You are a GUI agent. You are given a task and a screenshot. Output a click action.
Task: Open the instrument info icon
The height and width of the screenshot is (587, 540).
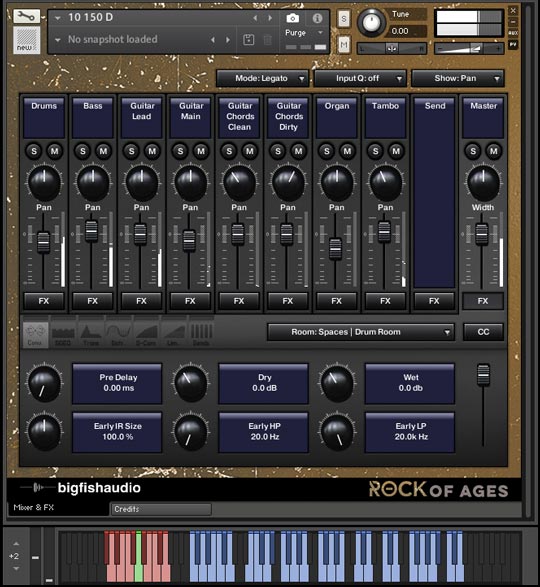click(x=318, y=18)
